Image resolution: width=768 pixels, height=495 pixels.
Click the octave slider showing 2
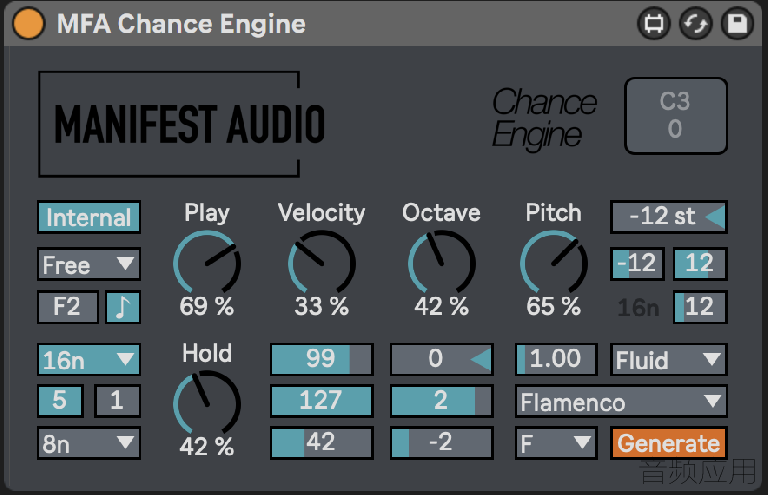(x=441, y=401)
